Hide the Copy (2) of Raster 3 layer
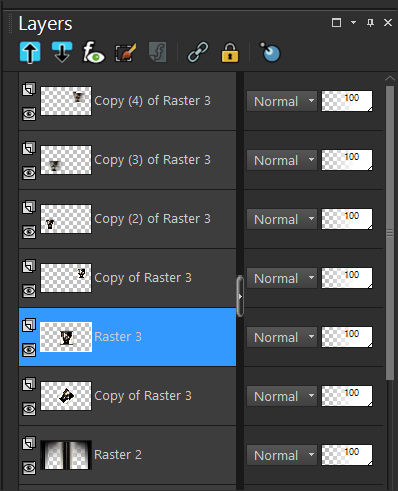 (x=29, y=232)
